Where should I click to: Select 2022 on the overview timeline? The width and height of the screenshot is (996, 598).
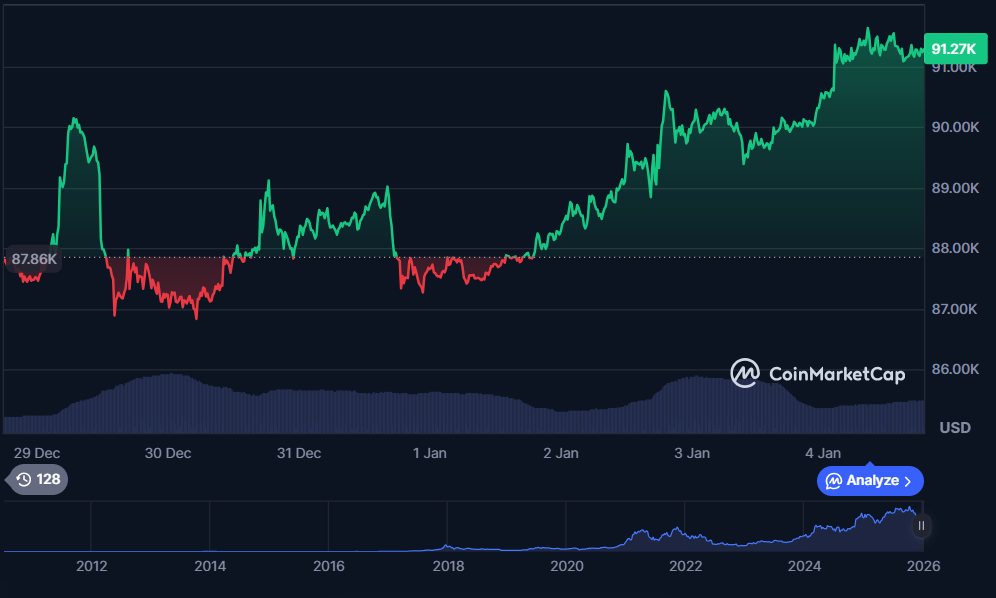[685, 566]
